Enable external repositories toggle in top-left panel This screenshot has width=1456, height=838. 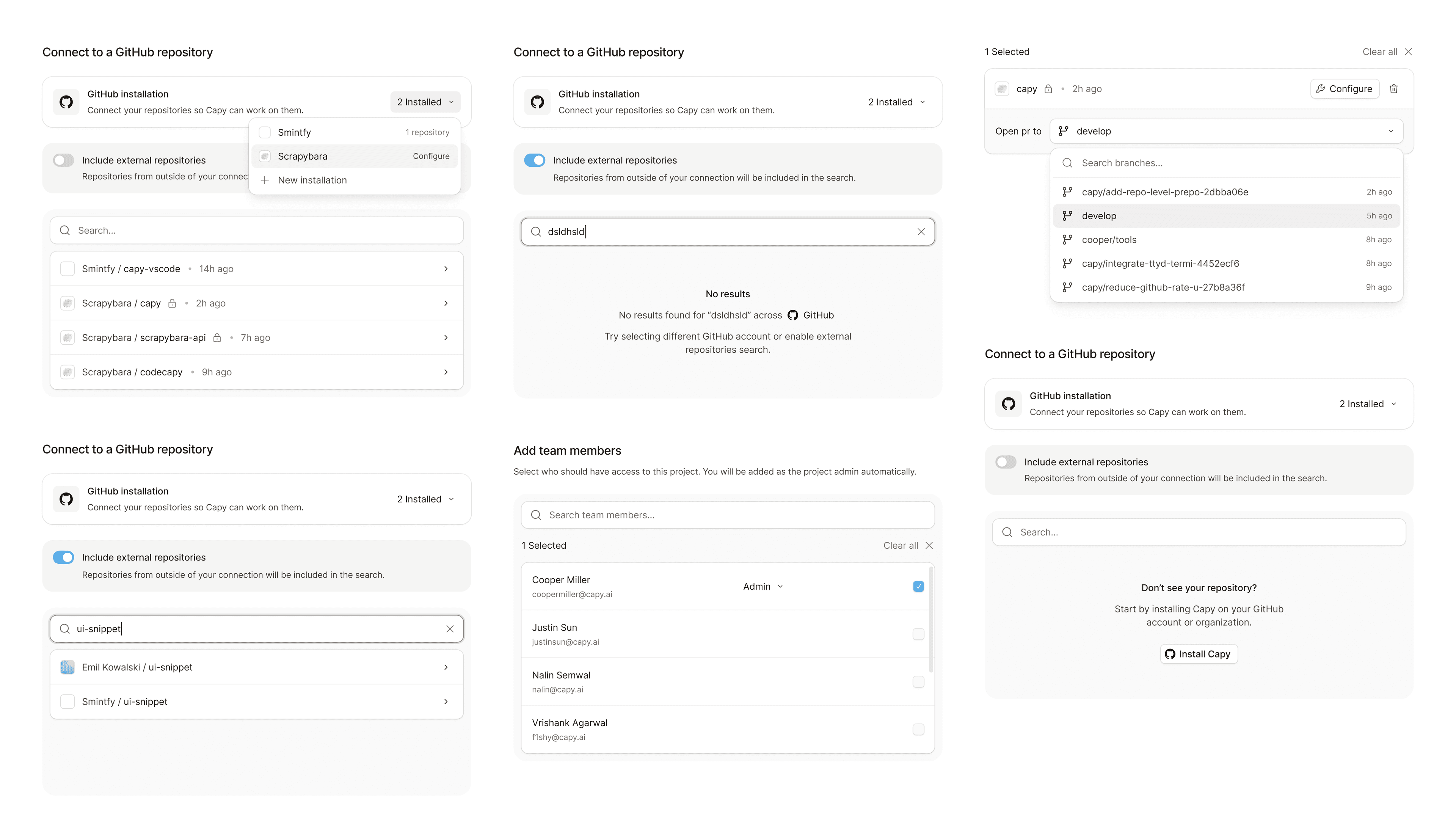pos(63,160)
